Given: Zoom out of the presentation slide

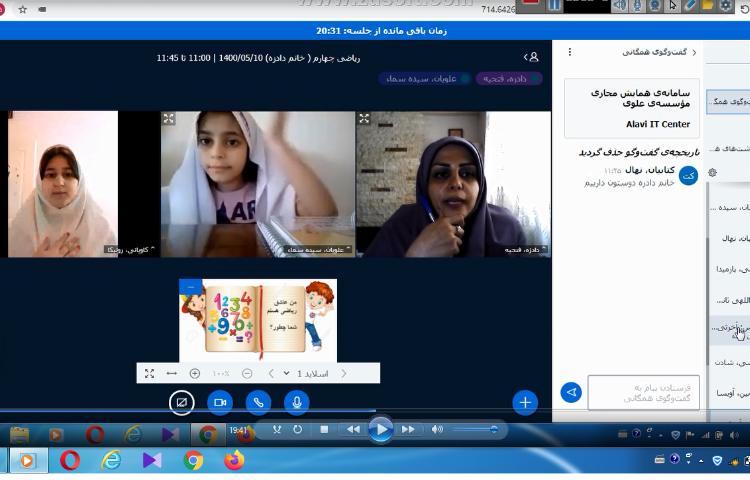Looking at the screenshot, I should 247,373.
